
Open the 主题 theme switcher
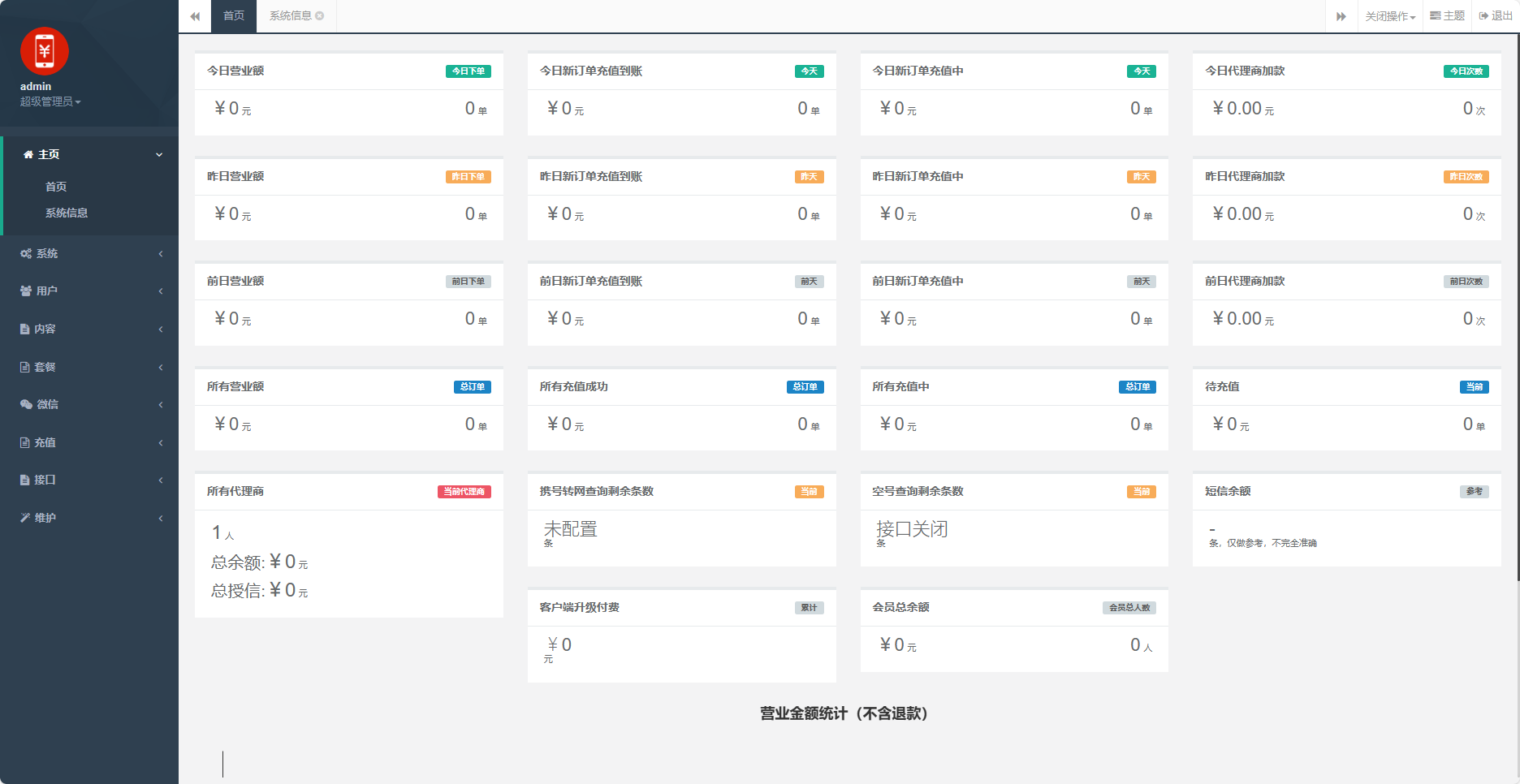tap(1447, 16)
